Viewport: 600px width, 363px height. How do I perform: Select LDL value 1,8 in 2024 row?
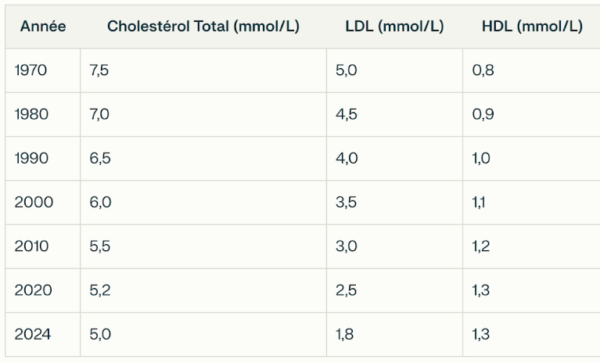pyautogui.click(x=344, y=334)
